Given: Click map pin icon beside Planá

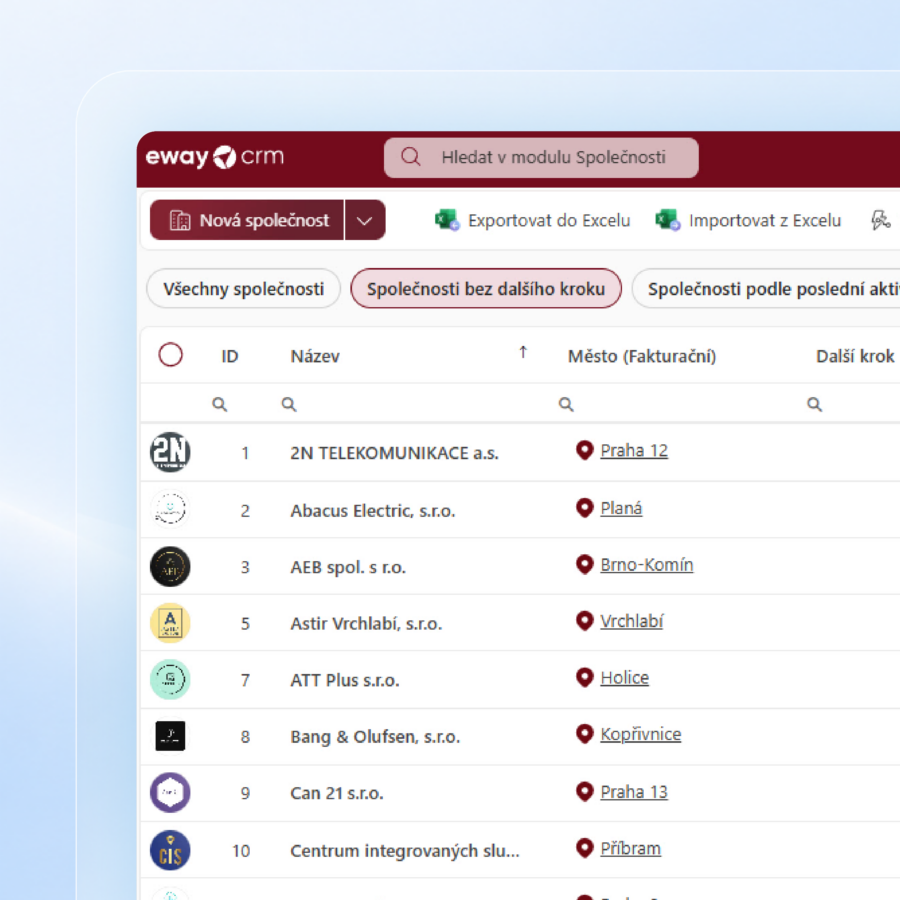Looking at the screenshot, I should pos(584,508).
